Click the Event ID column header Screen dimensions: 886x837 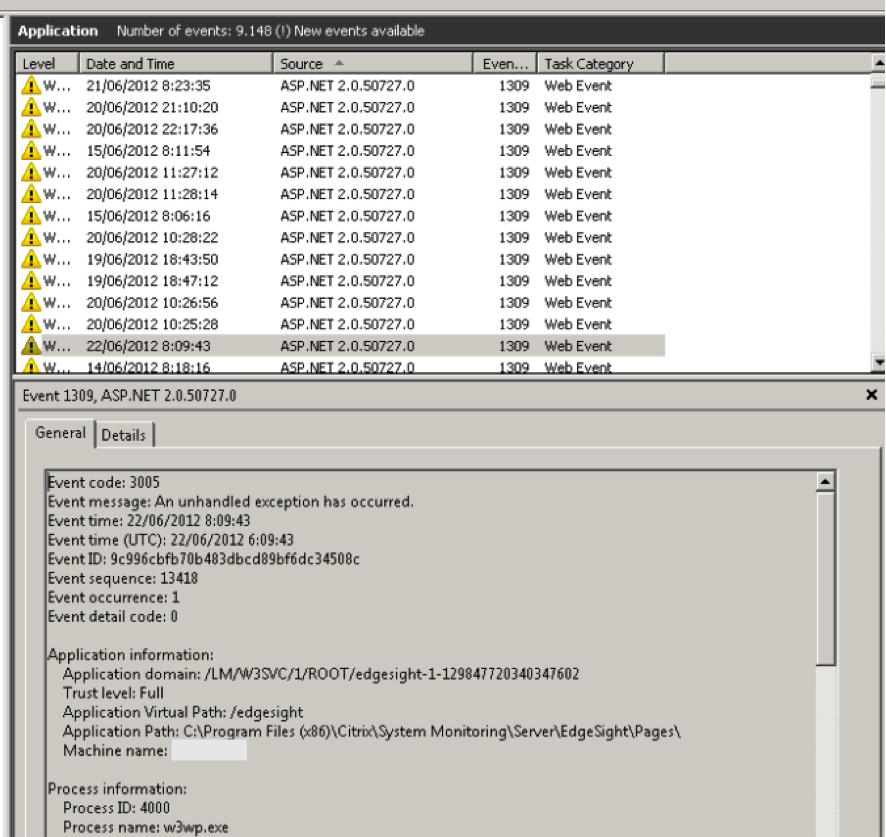pos(504,64)
